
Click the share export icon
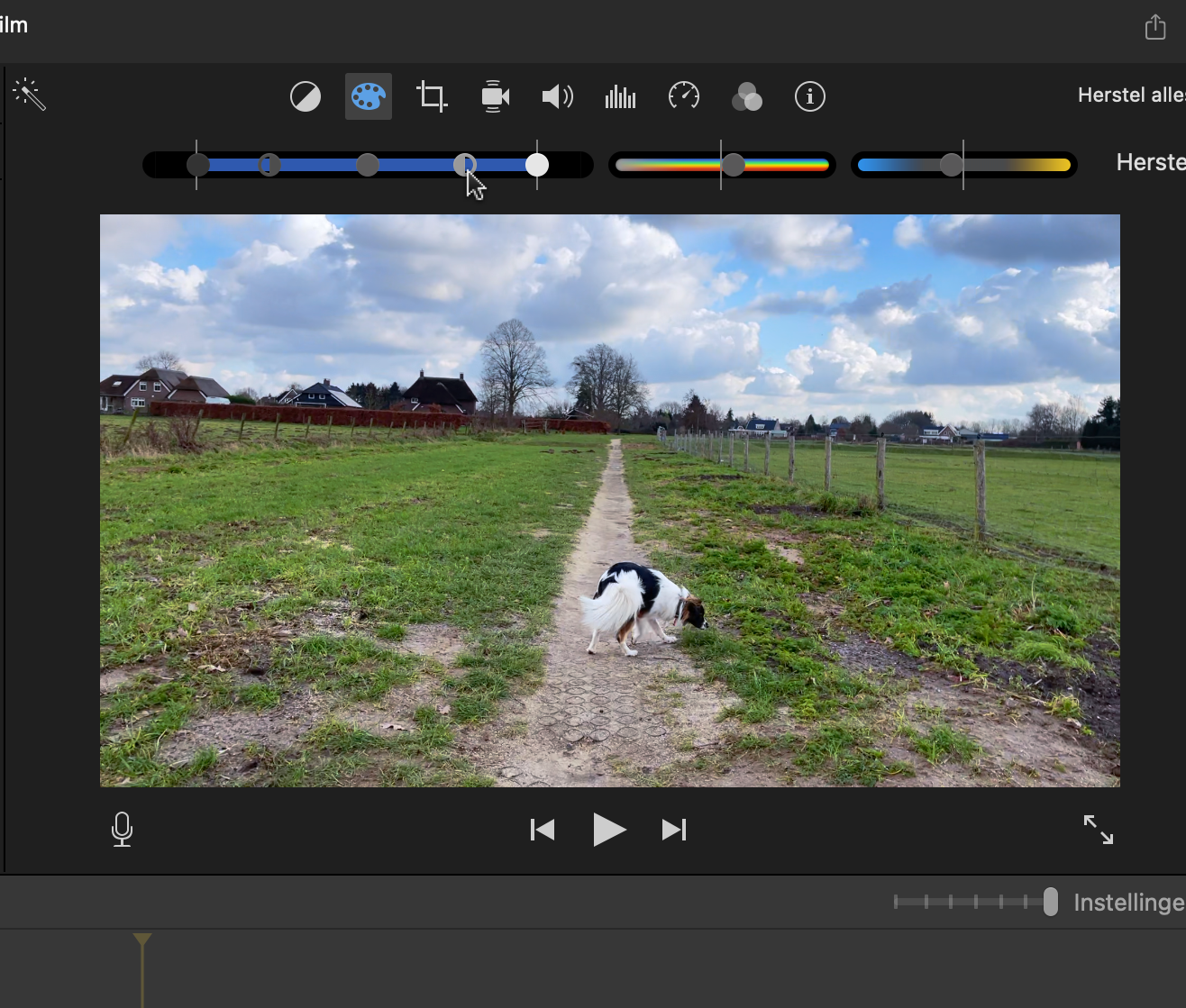point(1154,28)
